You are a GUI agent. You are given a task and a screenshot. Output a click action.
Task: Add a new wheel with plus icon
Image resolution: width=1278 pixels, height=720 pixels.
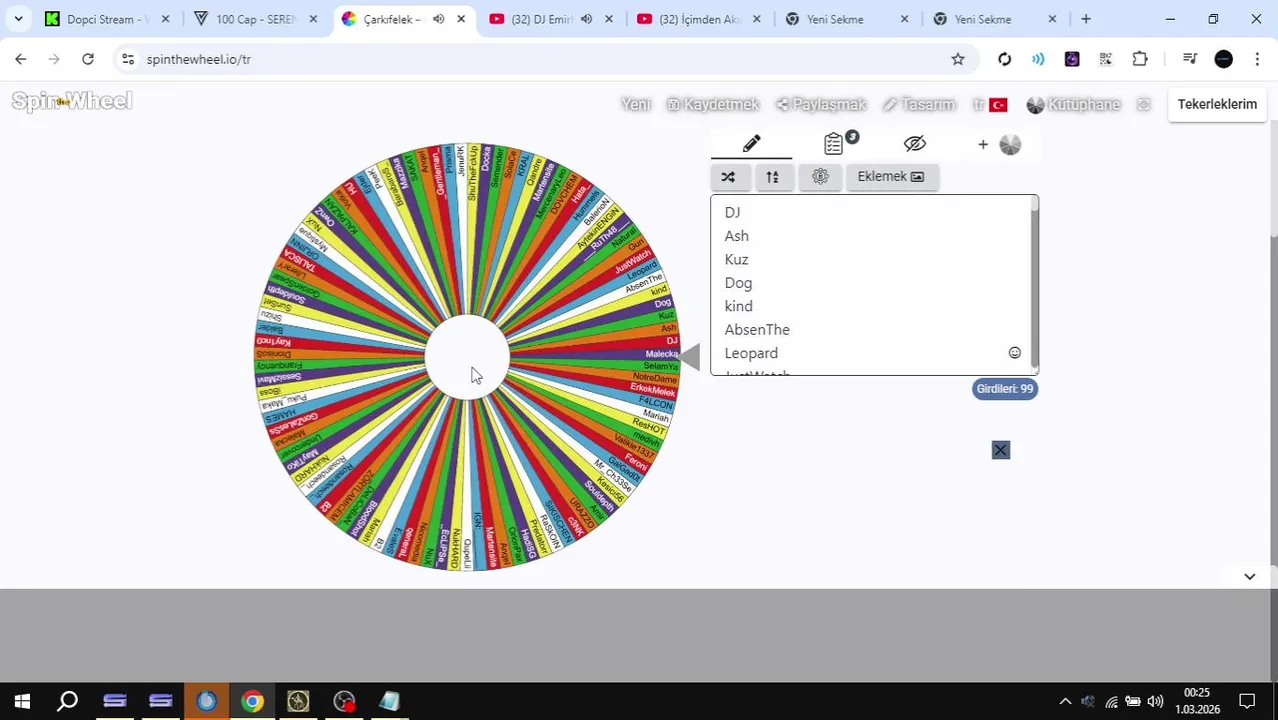pos(983,145)
